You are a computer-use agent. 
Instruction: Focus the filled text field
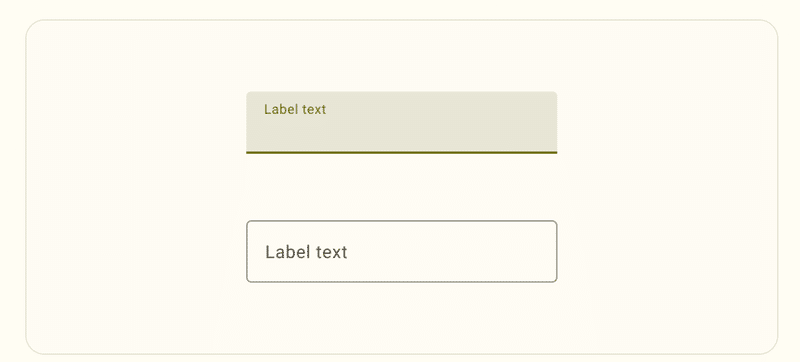[x=402, y=122]
